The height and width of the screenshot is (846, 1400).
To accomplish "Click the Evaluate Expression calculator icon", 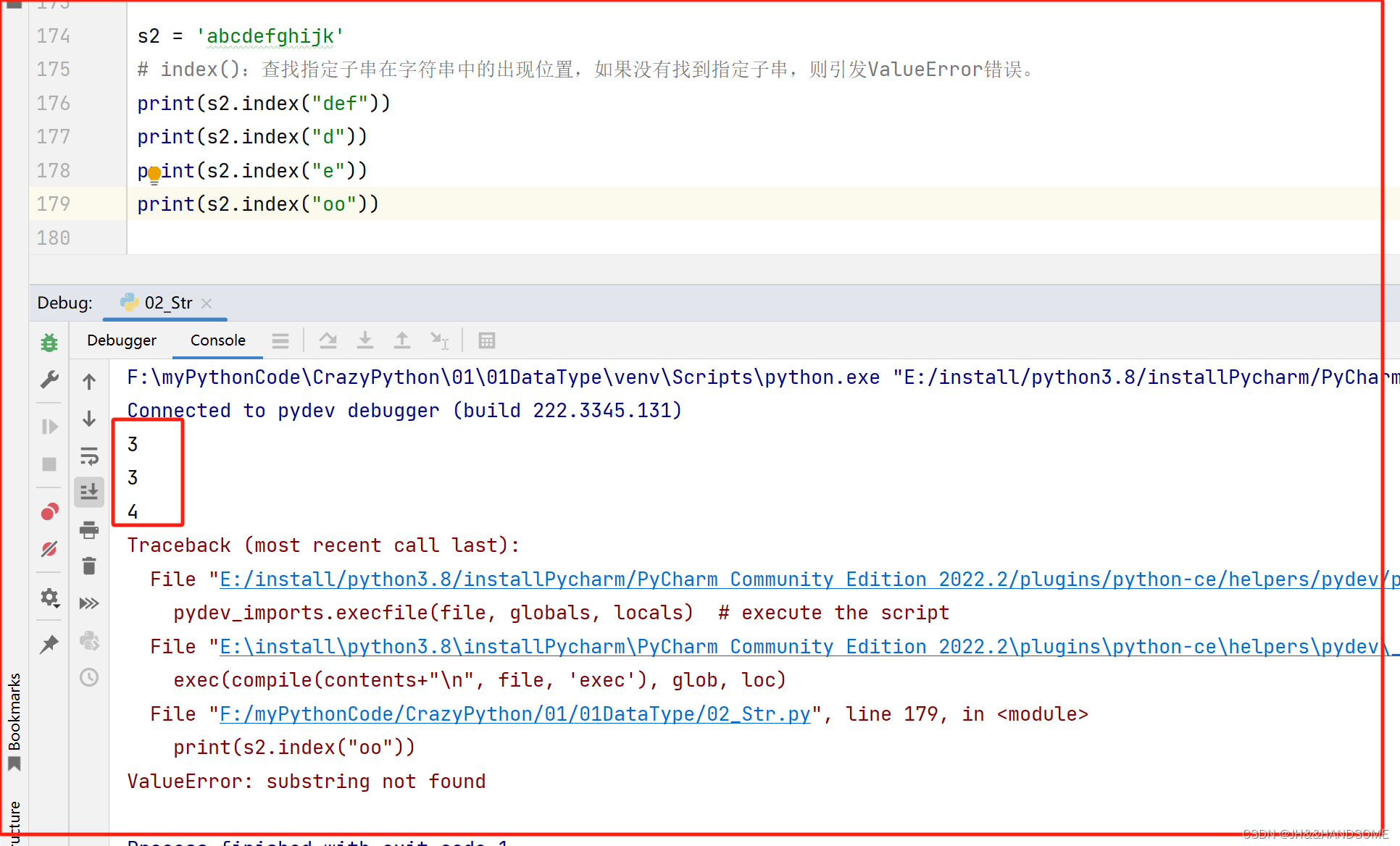I will [x=487, y=340].
